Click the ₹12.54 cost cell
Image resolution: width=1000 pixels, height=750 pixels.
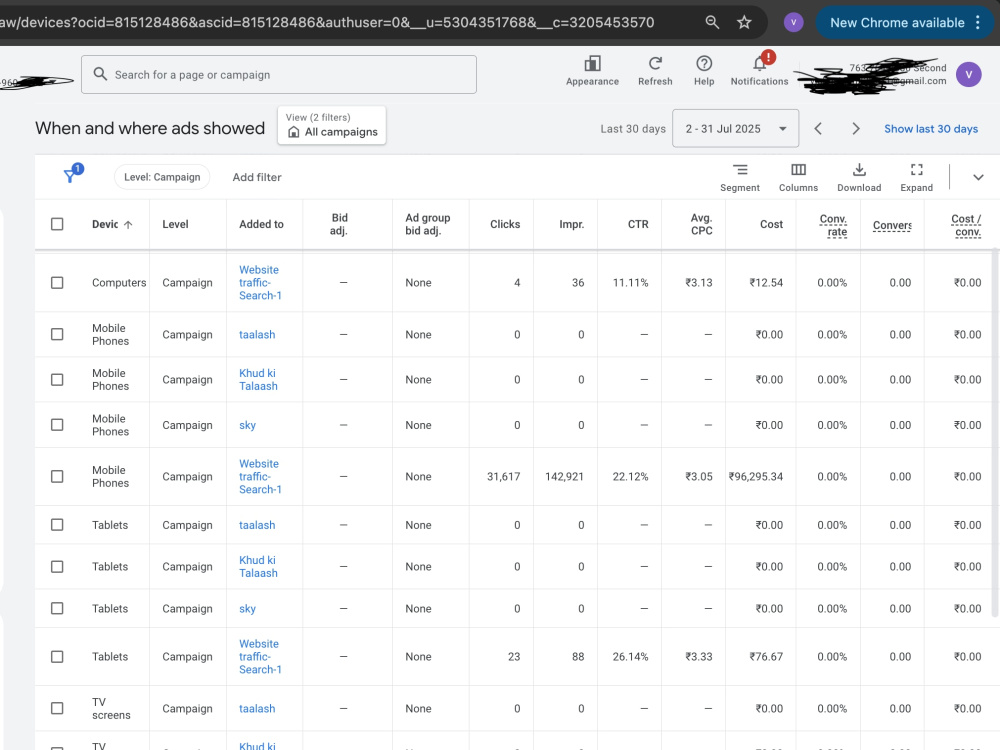click(x=766, y=283)
